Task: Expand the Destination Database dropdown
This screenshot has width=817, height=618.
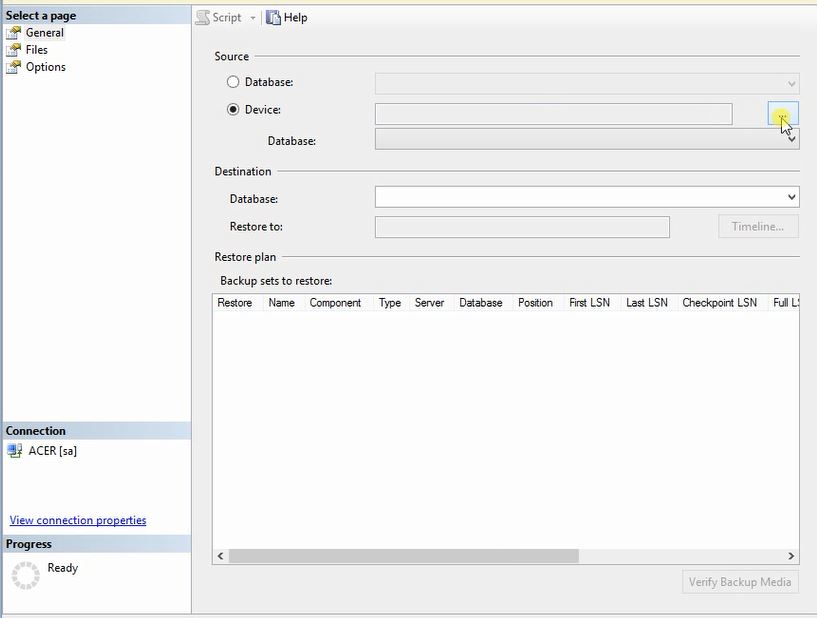Action: pos(791,197)
